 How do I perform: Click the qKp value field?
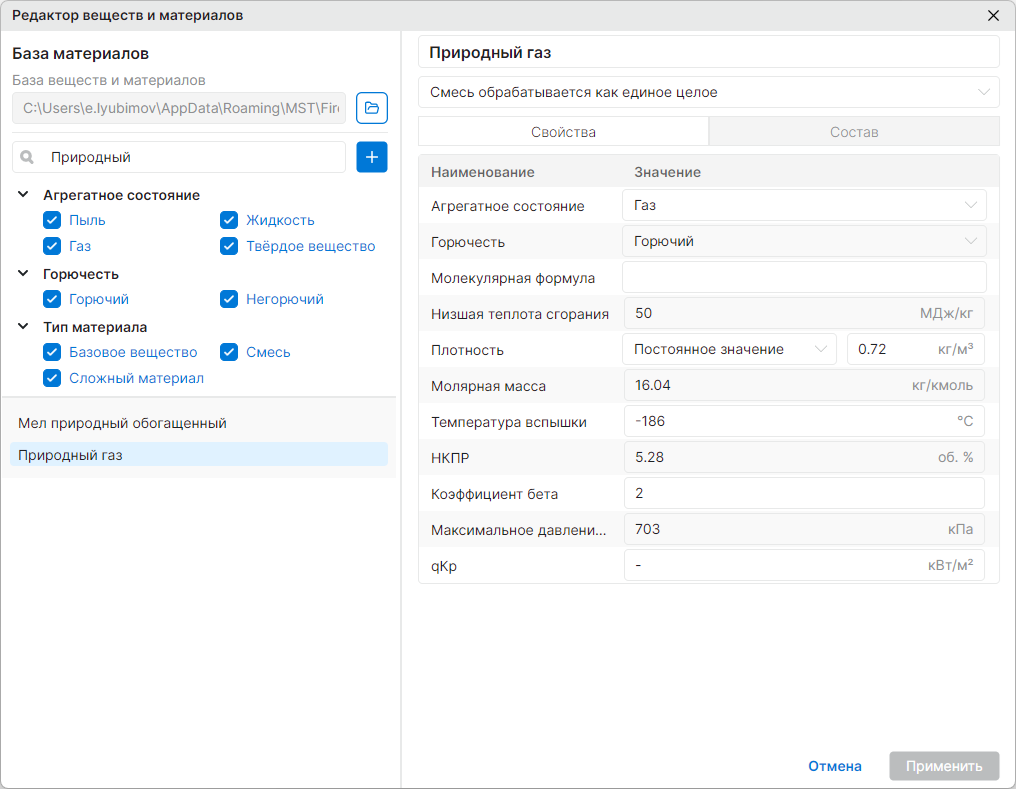[x=804, y=566]
